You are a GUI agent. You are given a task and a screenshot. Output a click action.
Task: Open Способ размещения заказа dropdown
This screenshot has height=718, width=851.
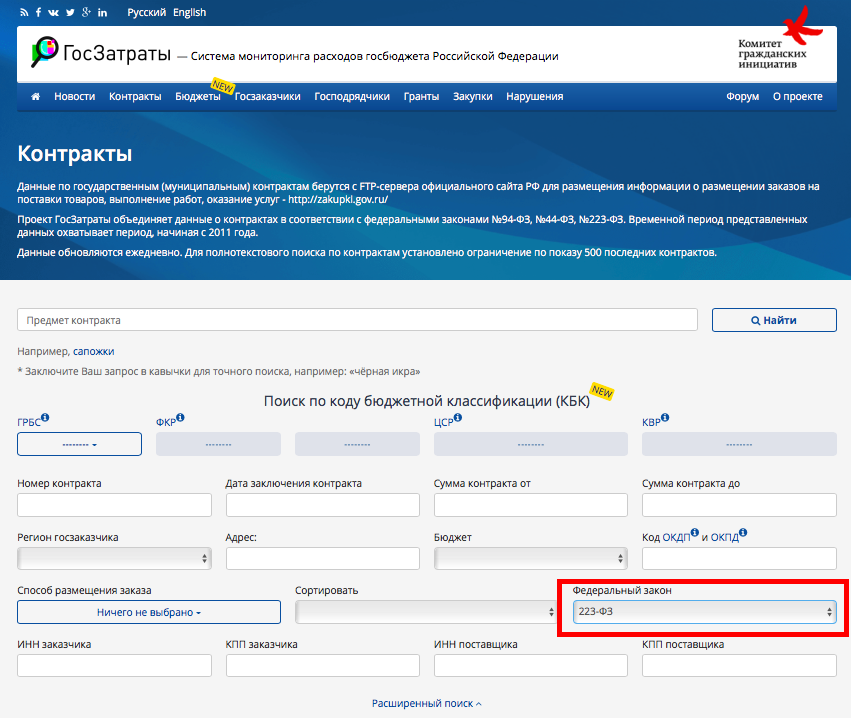pos(149,612)
